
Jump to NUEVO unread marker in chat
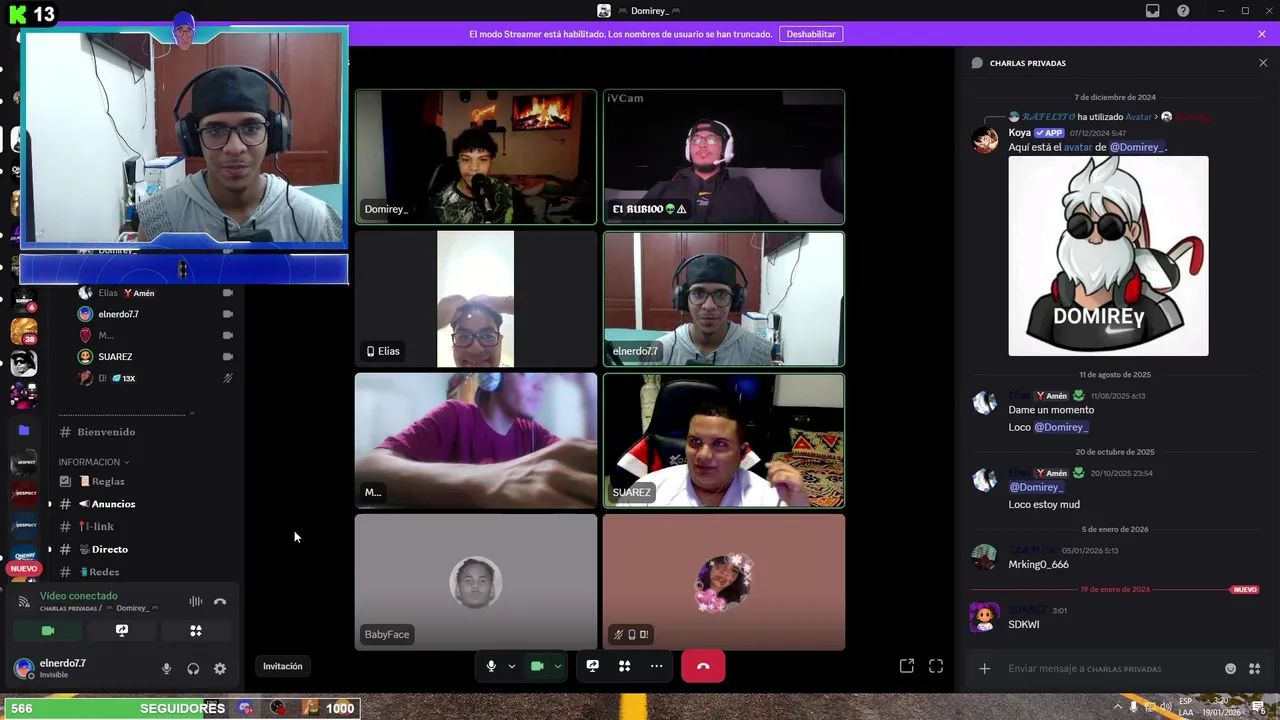[1245, 590]
